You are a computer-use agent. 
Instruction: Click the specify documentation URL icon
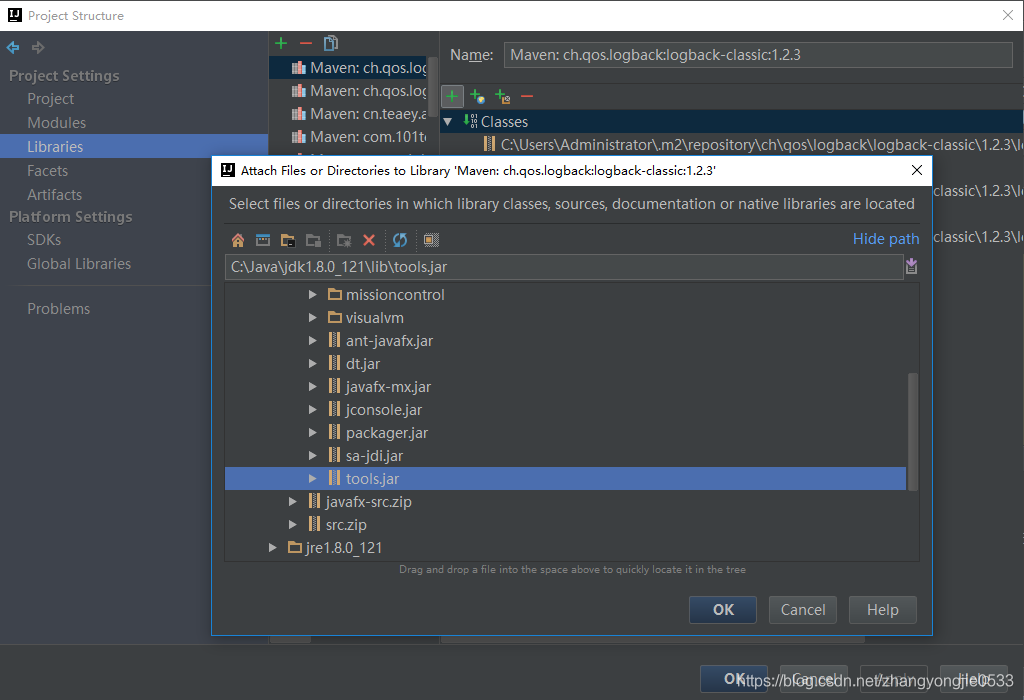(x=477, y=97)
